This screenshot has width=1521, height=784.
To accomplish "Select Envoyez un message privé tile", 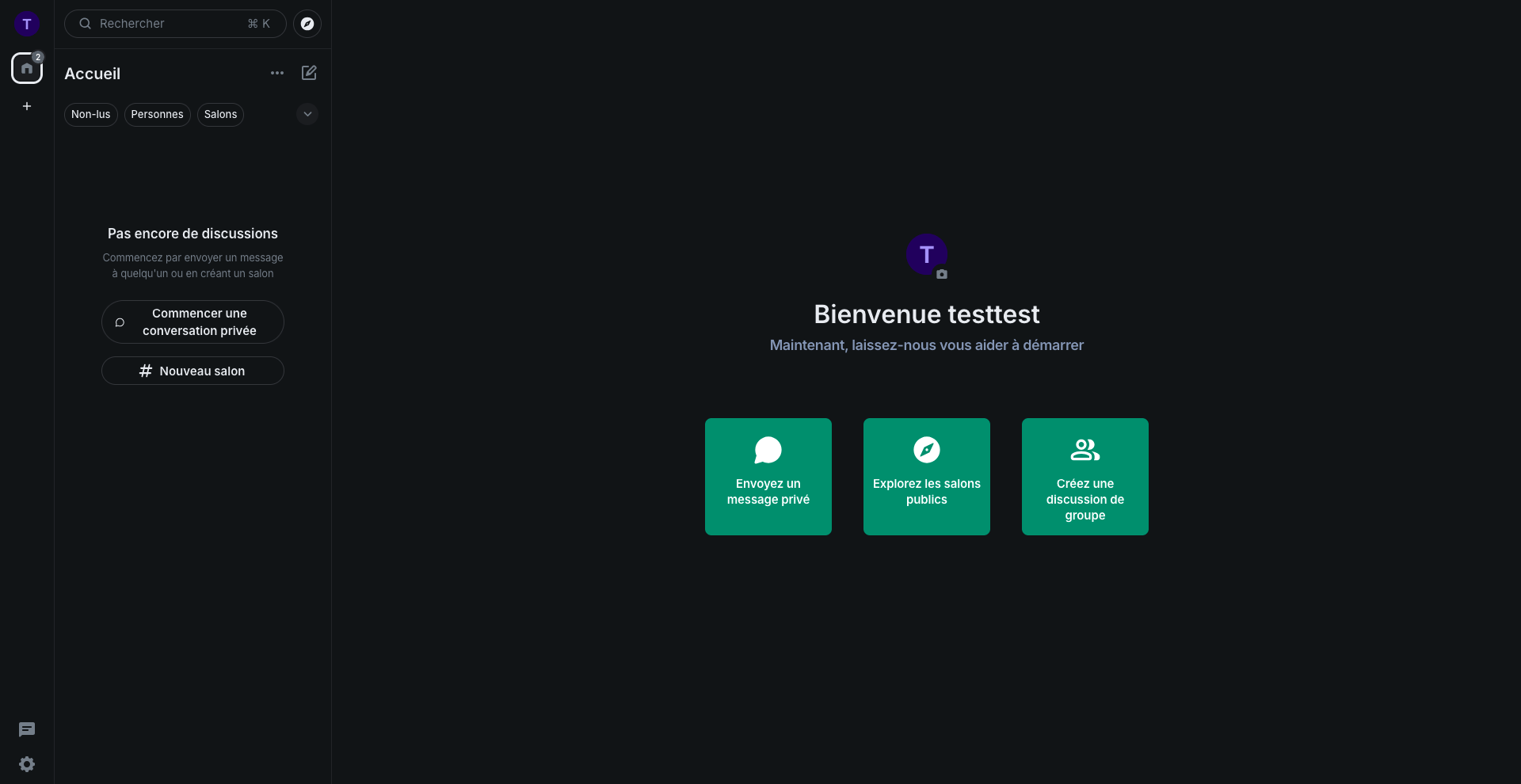I will 768,477.
